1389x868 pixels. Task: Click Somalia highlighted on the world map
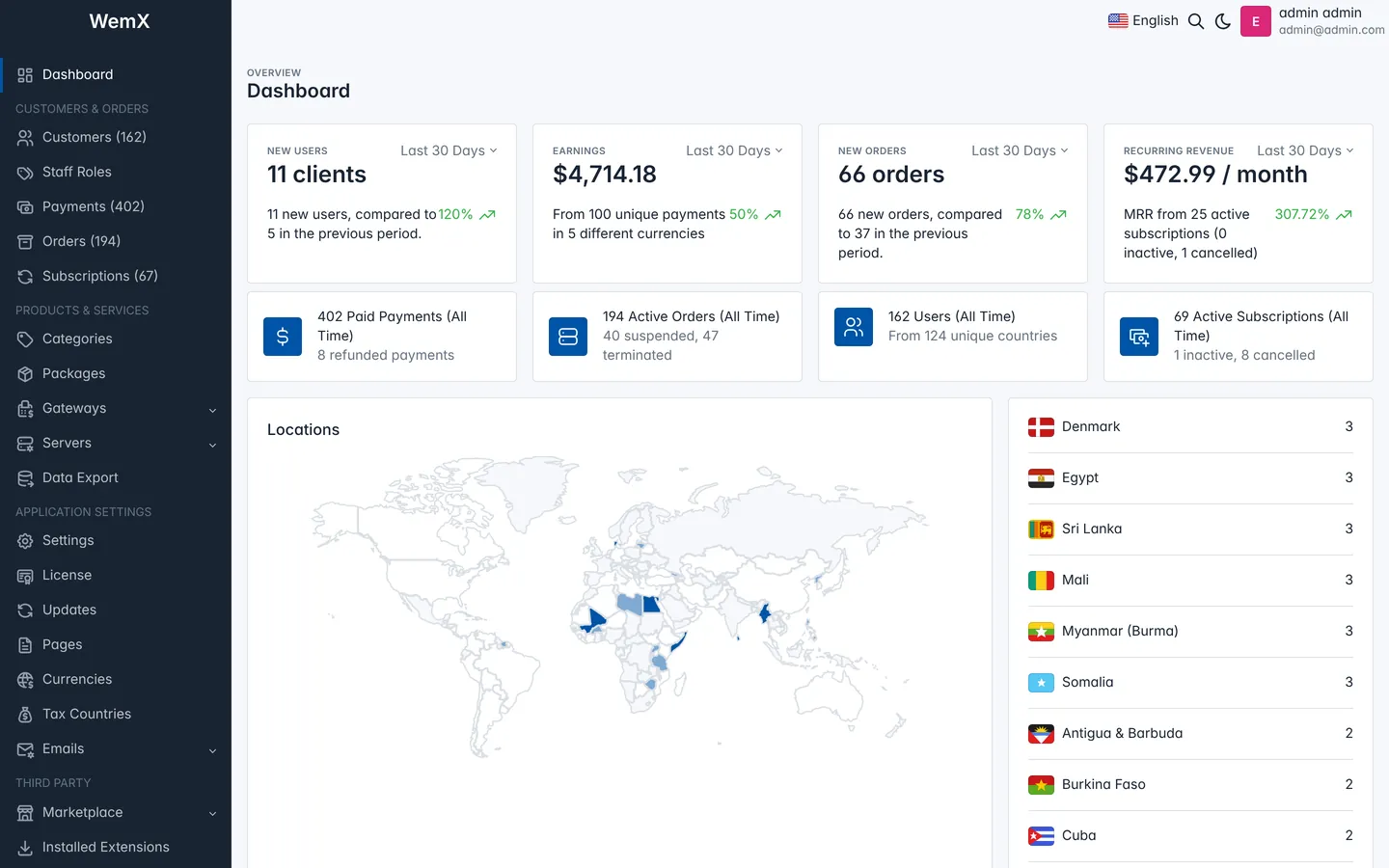click(678, 640)
